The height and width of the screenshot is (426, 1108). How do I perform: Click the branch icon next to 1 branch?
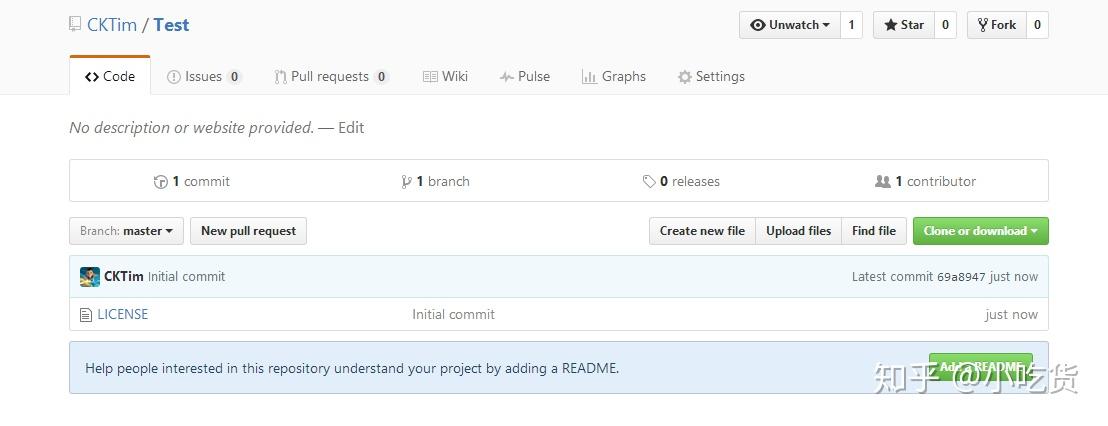click(406, 182)
